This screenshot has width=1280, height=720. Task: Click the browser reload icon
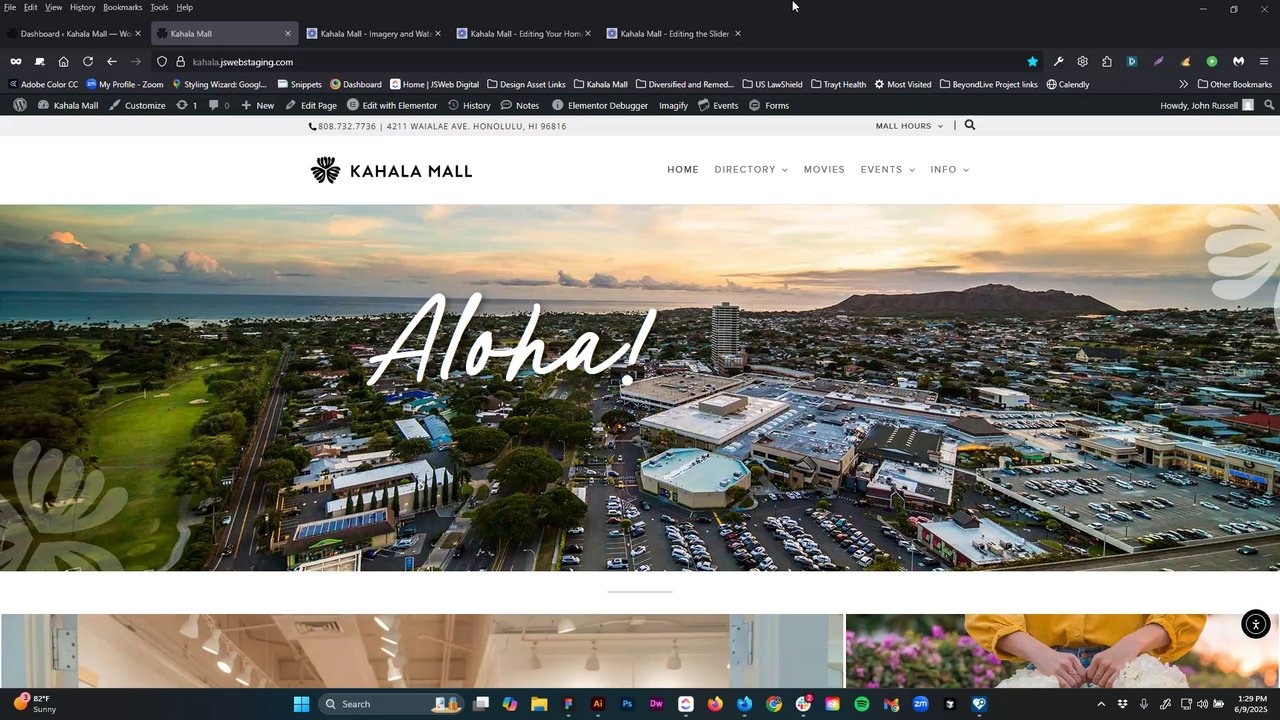(88, 62)
